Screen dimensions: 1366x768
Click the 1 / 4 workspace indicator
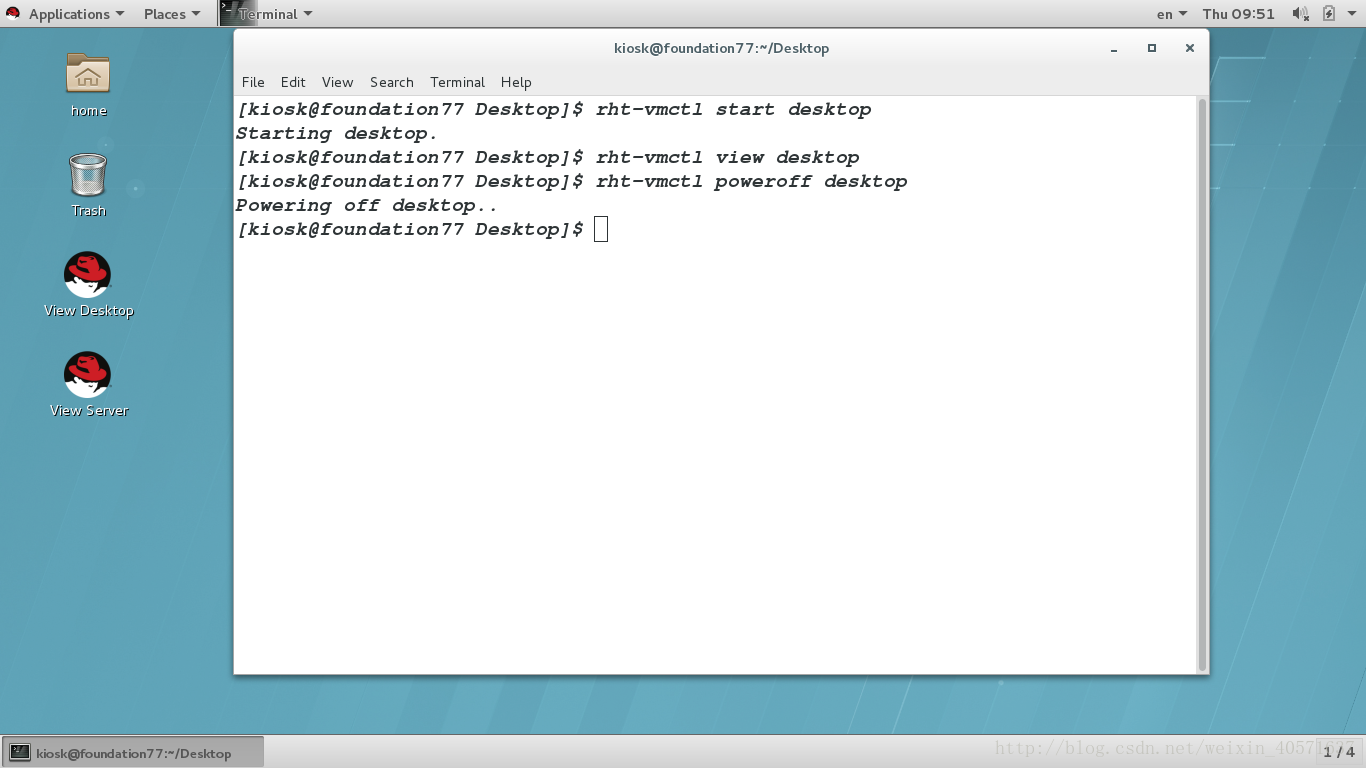[x=1339, y=753]
